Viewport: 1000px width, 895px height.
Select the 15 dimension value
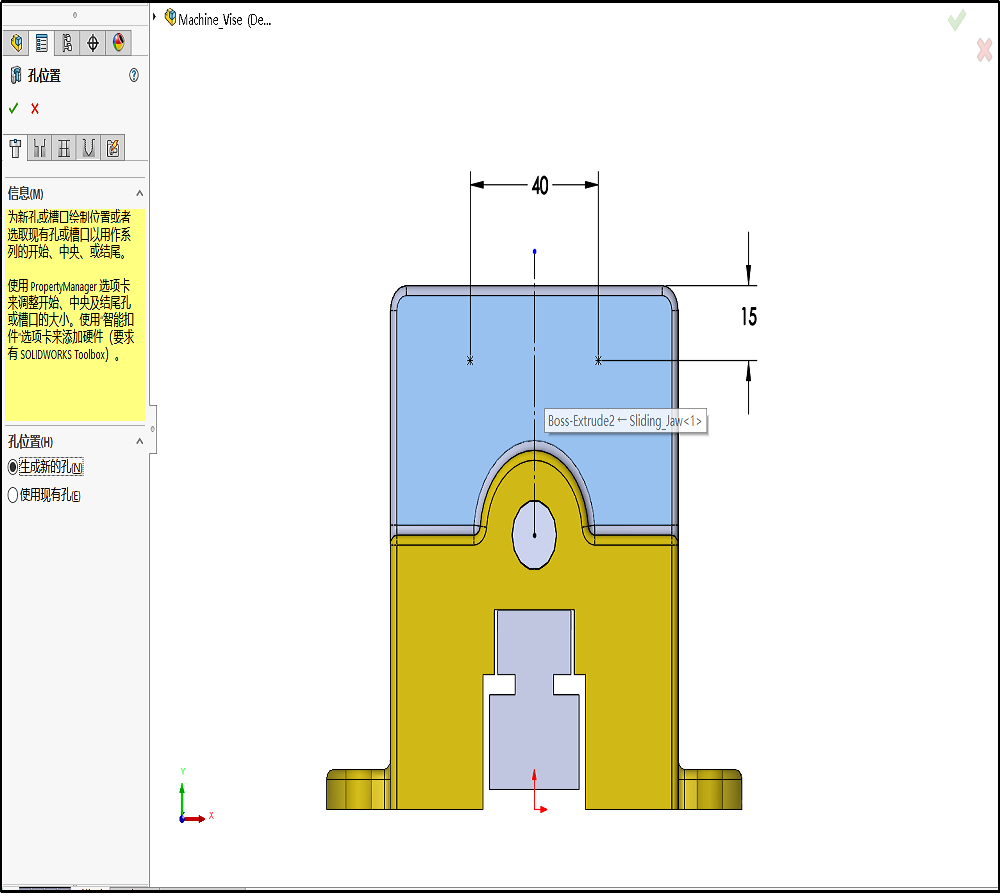(749, 317)
